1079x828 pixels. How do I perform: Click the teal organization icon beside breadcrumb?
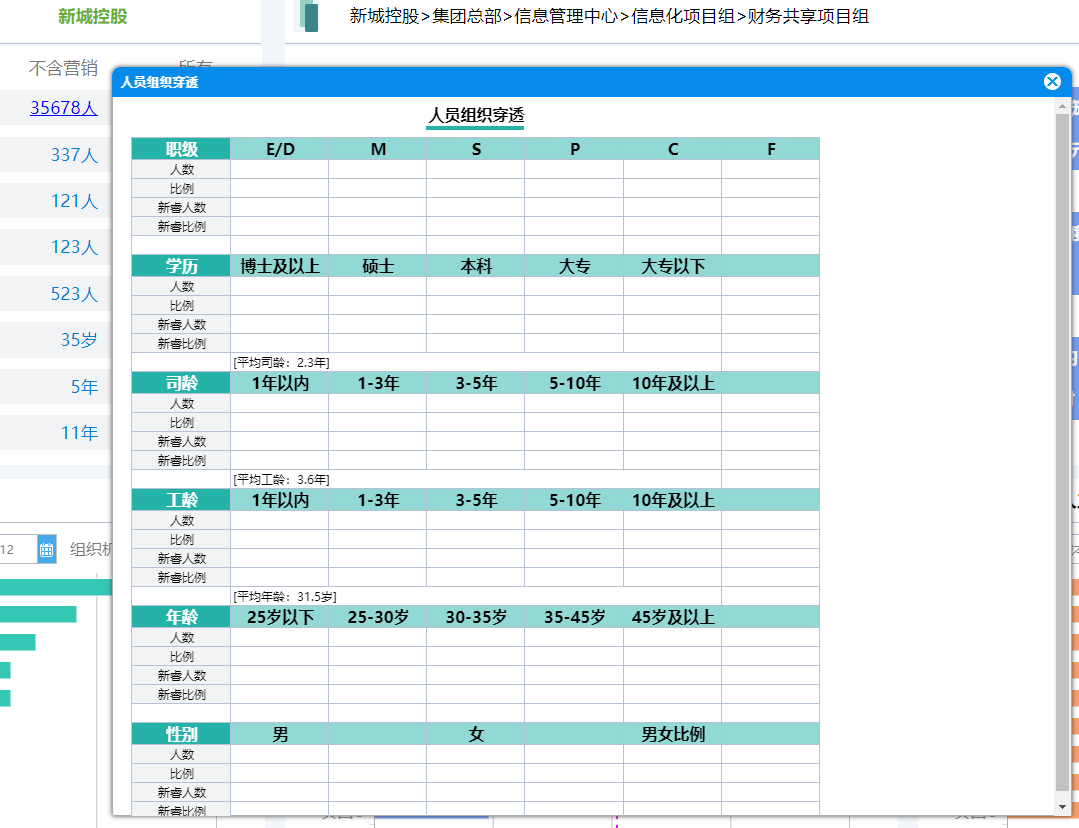[x=310, y=17]
